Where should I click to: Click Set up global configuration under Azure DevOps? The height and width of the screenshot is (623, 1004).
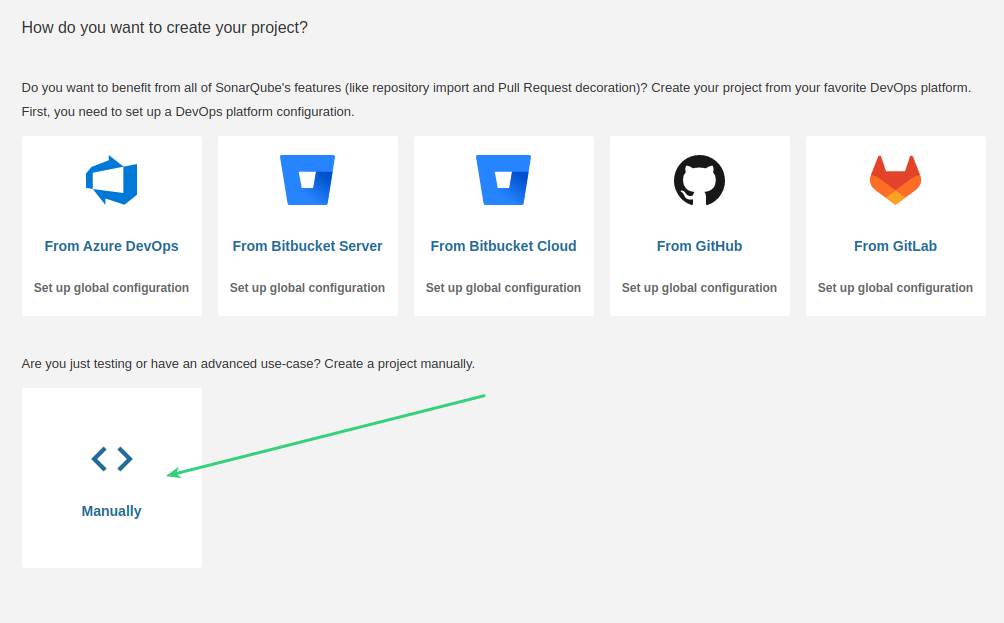pyautogui.click(x=111, y=287)
